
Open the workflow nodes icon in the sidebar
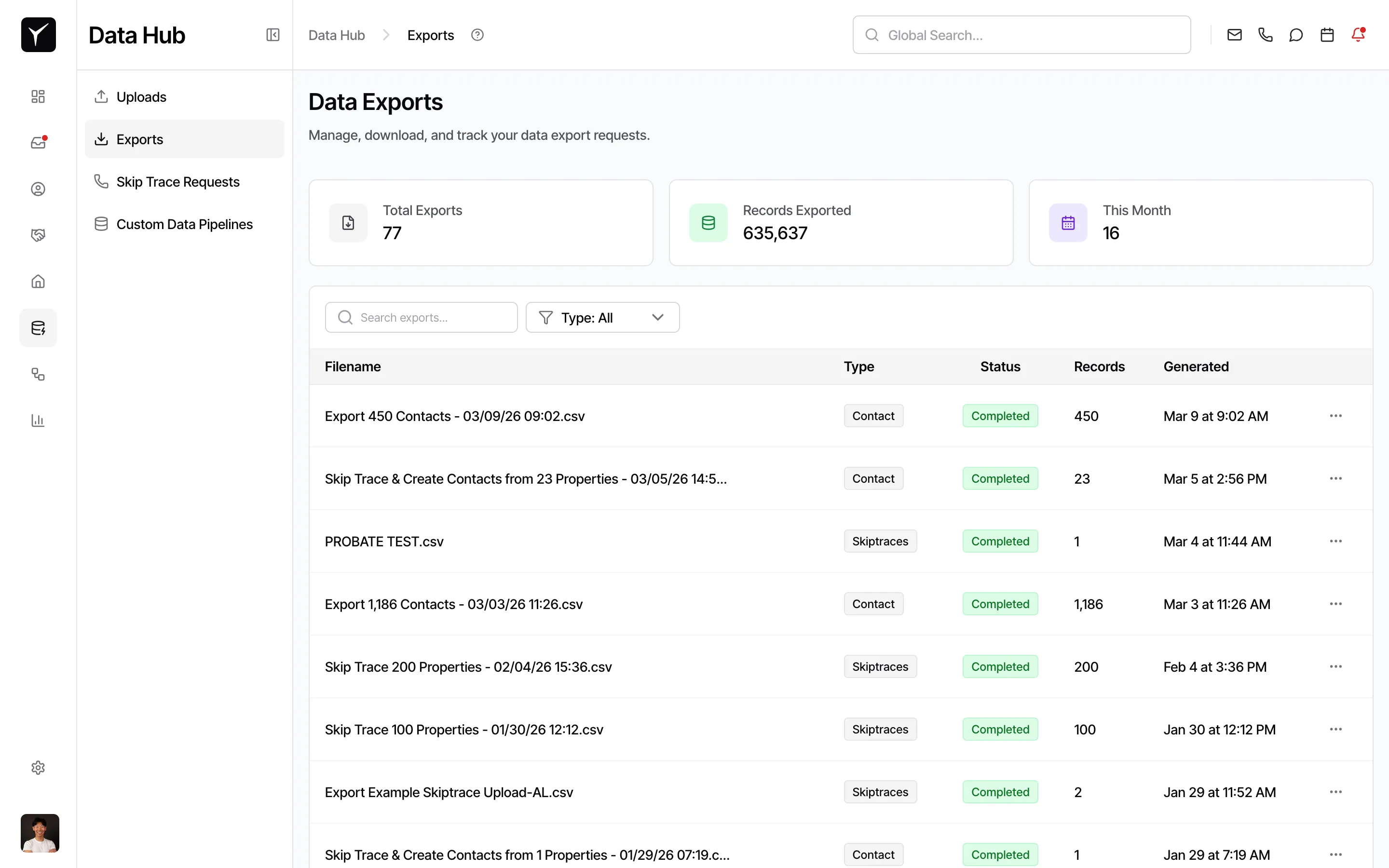point(38,374)
